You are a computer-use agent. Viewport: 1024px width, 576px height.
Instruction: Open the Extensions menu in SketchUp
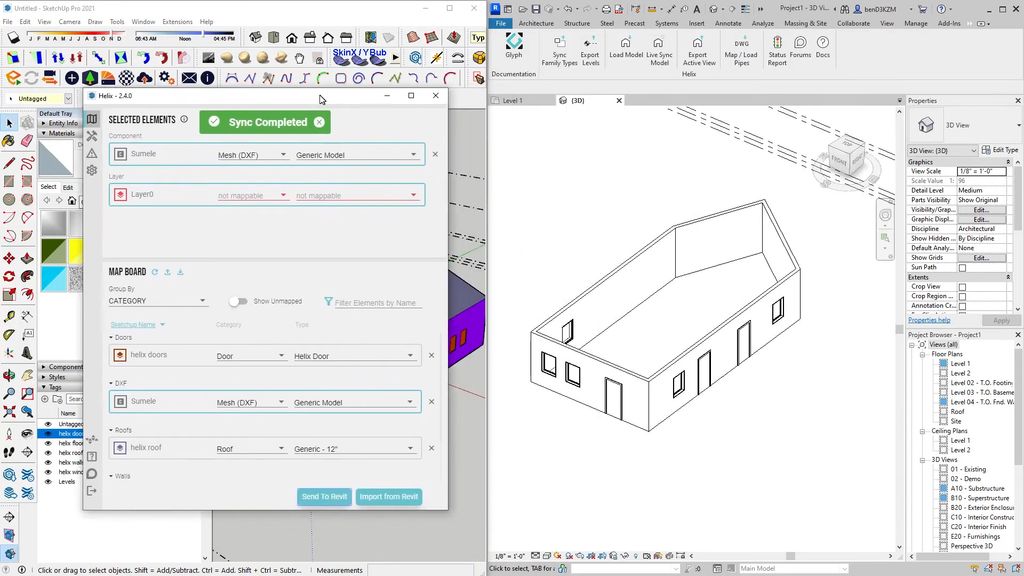[x=177, y=21]
